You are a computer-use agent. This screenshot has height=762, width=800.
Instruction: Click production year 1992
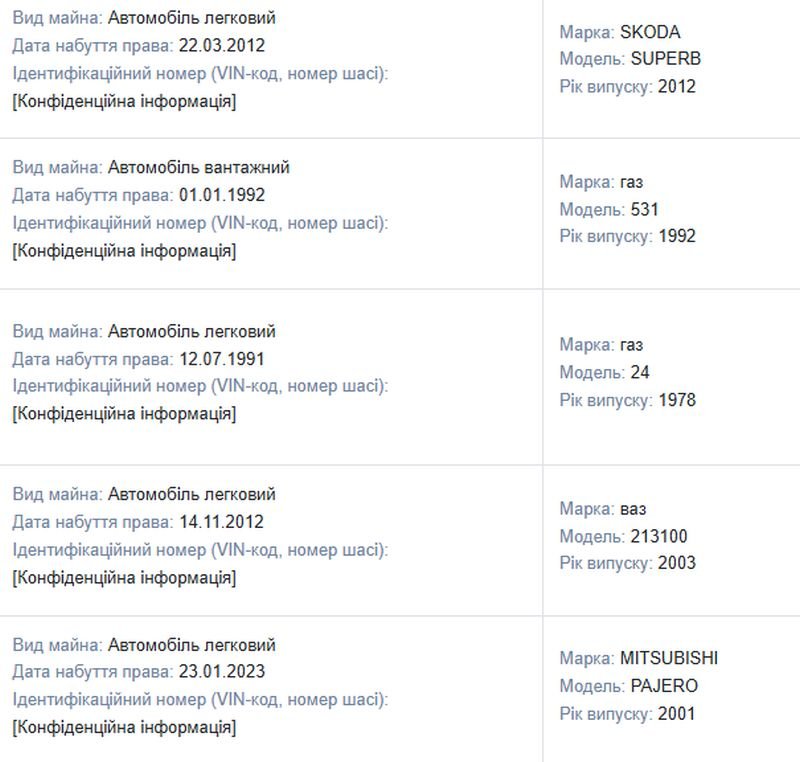(x=677, y=236)
